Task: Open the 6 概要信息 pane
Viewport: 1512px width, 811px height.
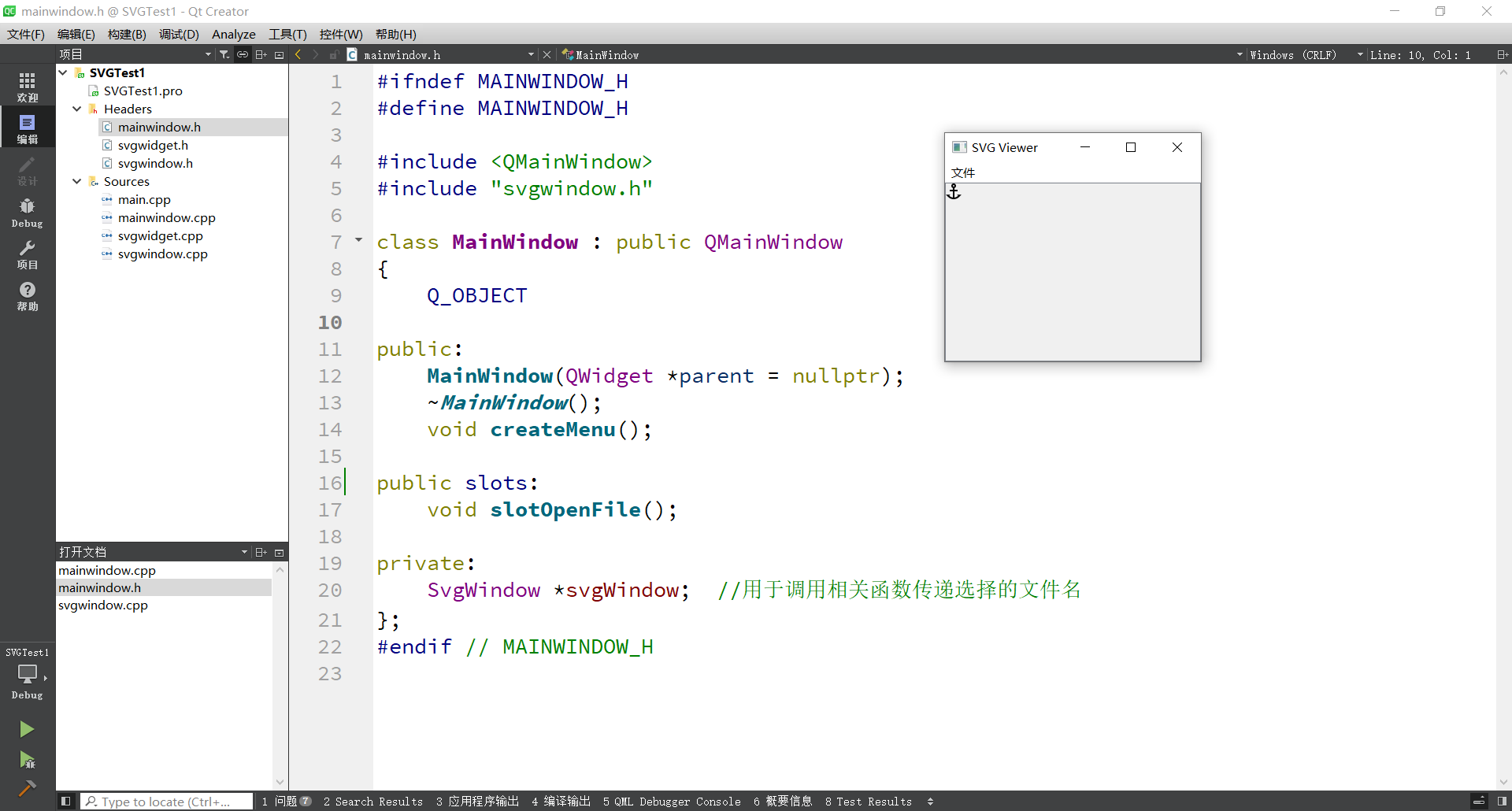Action: 782,802
